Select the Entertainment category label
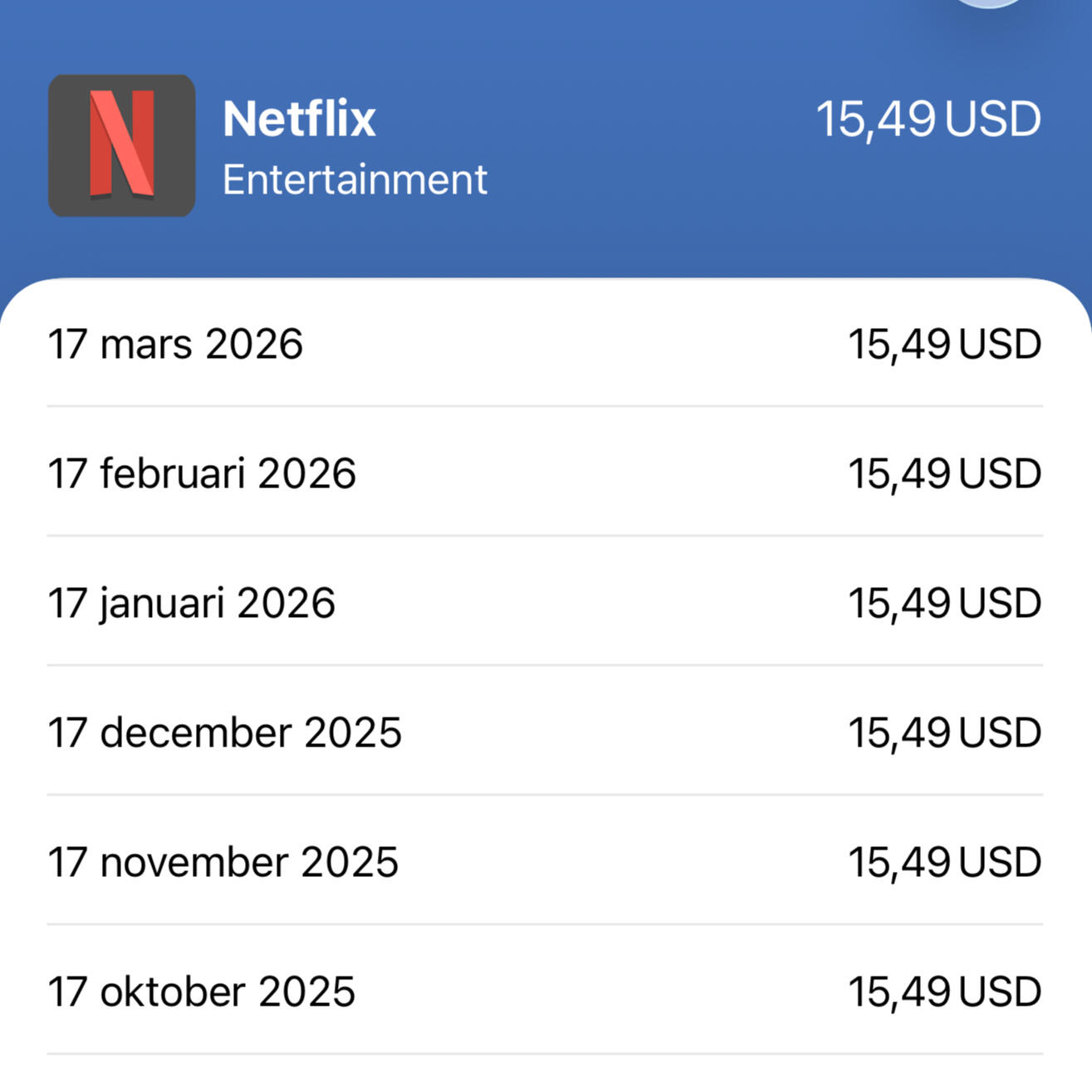 point(355,179)
